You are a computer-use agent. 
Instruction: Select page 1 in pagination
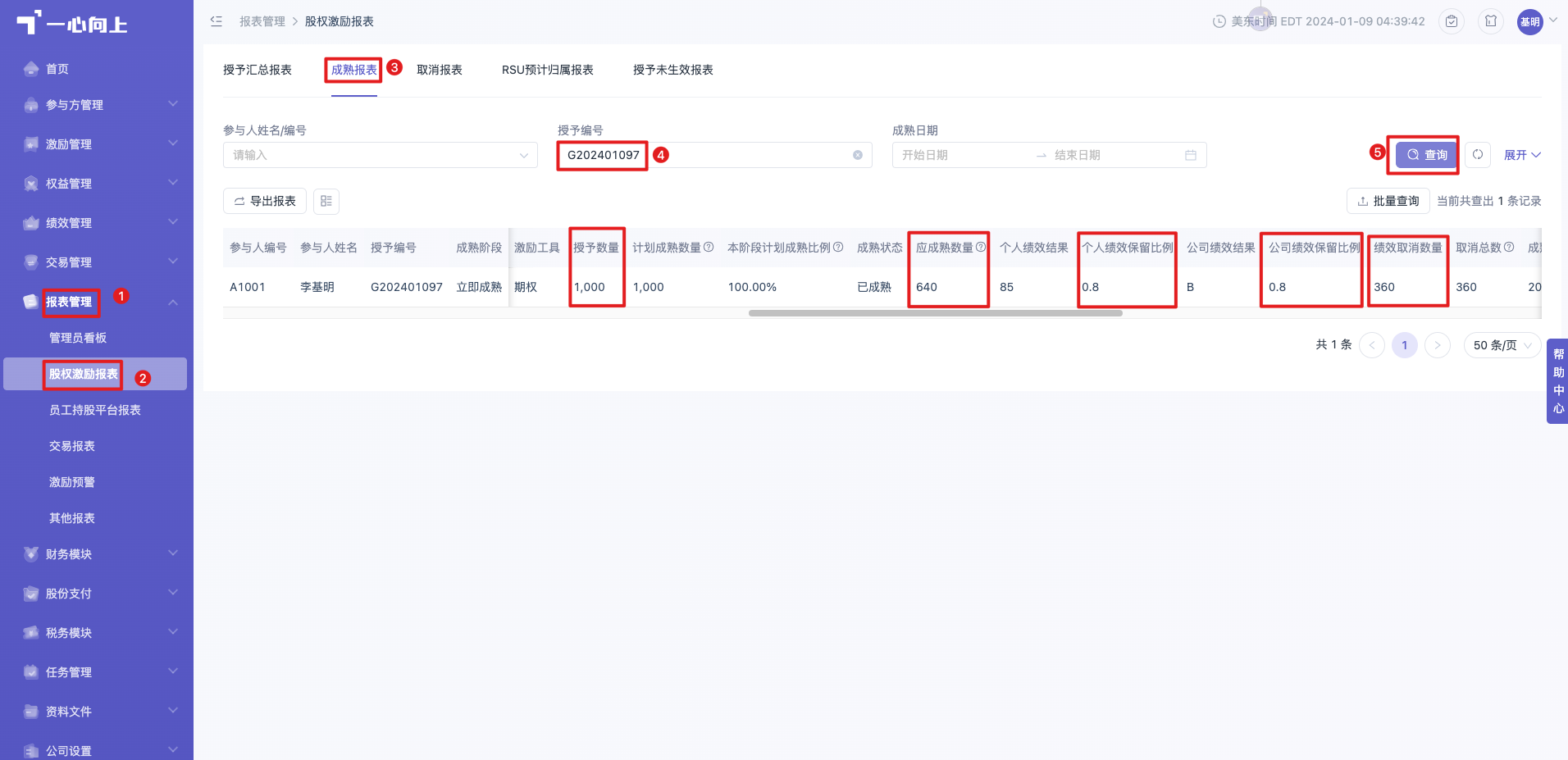click(x=1405, y=345)
